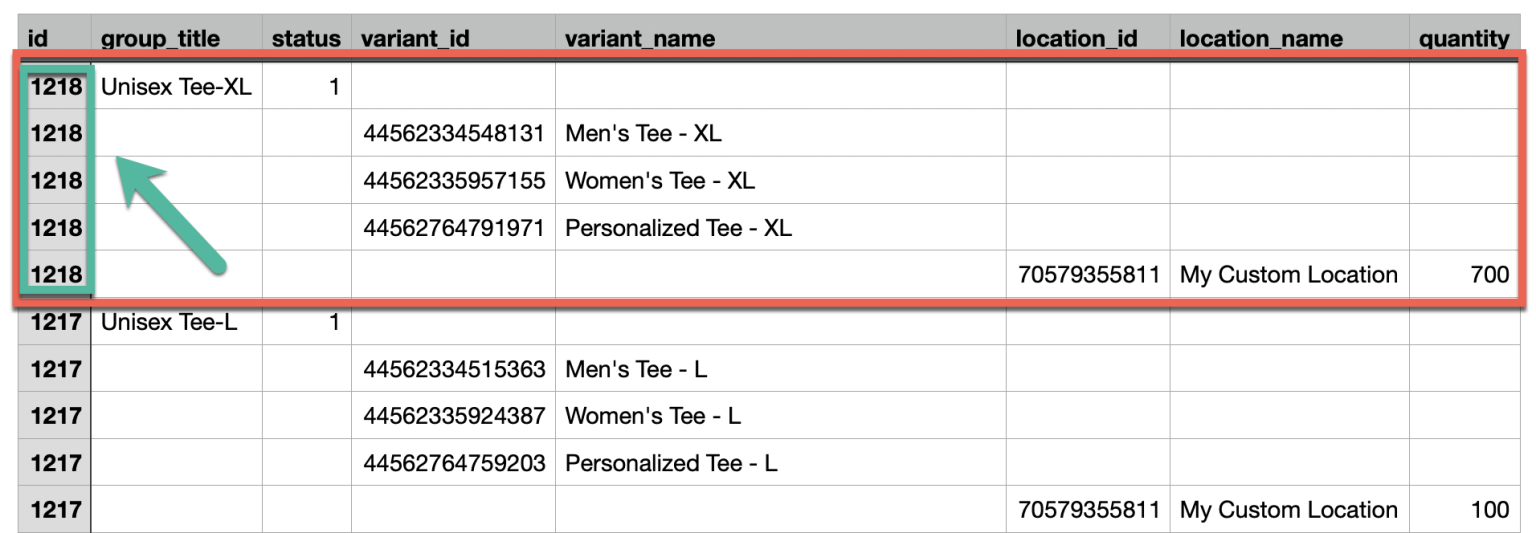Click variant ID 44562334548131
The width and height of the screenshot is (1536, 533).
coord(454,133)
